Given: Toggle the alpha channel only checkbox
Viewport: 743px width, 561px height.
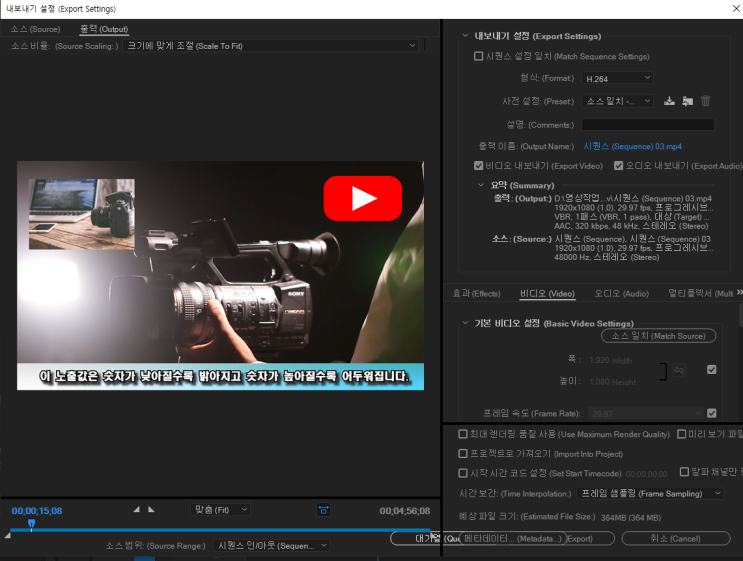Looking at the screenshot, I should click(684, 471).
